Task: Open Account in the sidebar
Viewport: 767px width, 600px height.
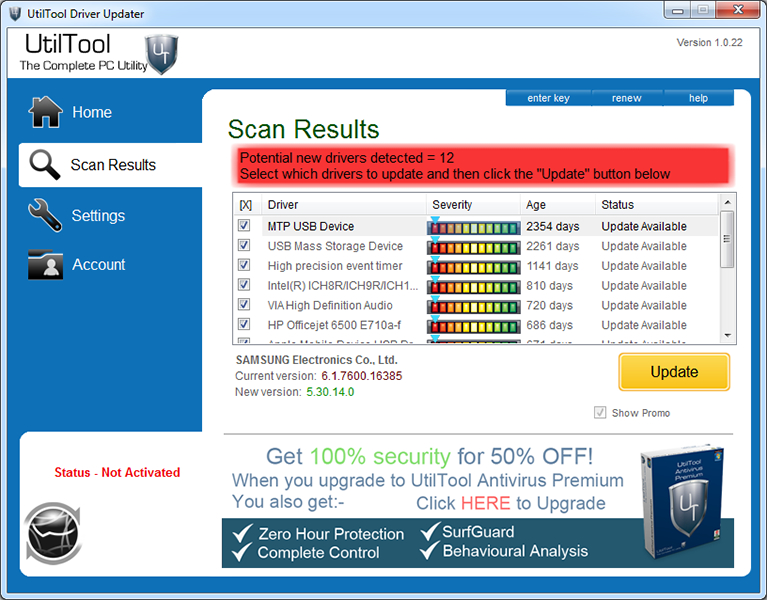Action: click(x=99, y=265)
